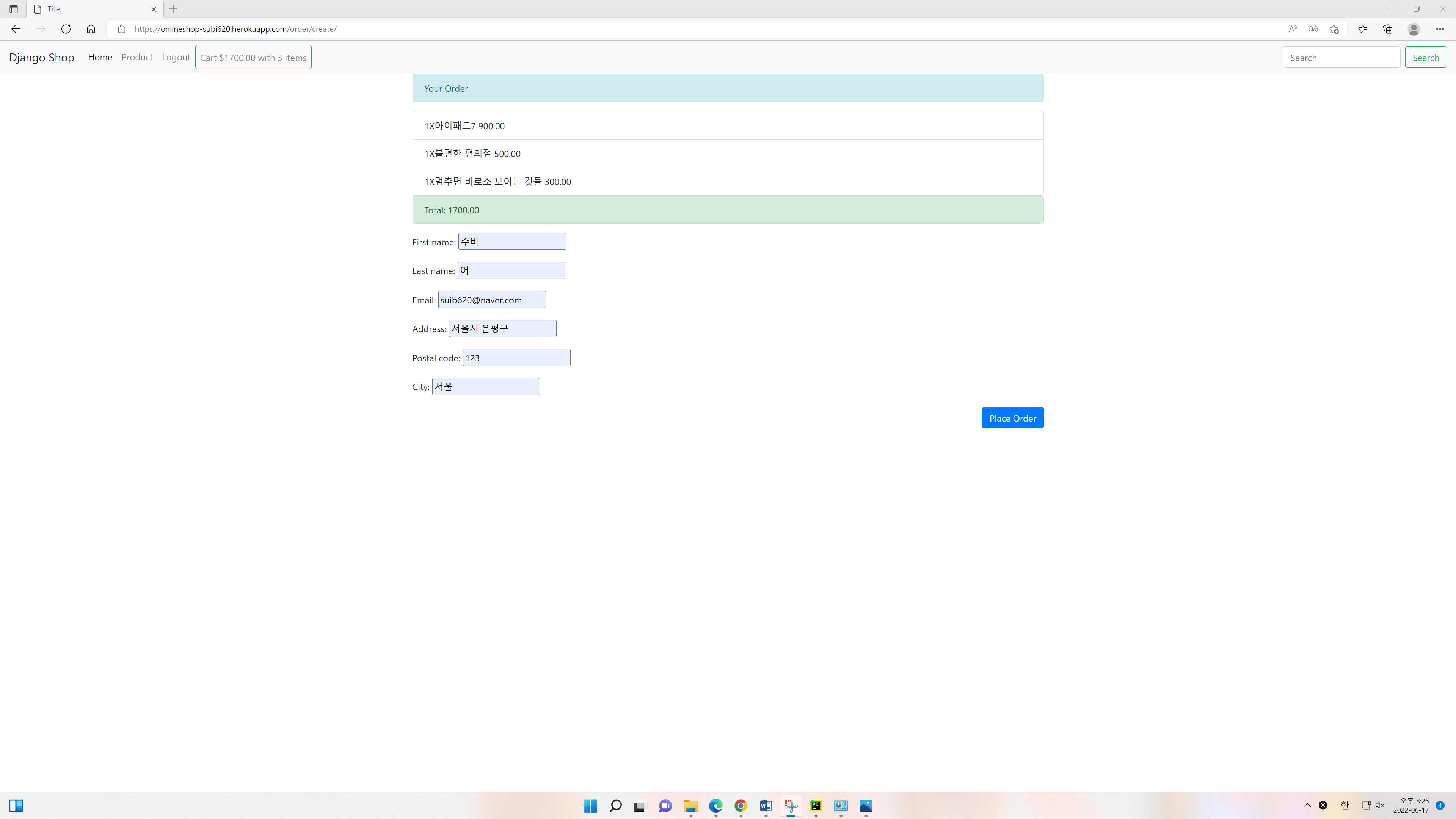This screenshot has height=819, width=1456.
Task: Open a new tab with the plus icon
Action: (x=174, y=9)
